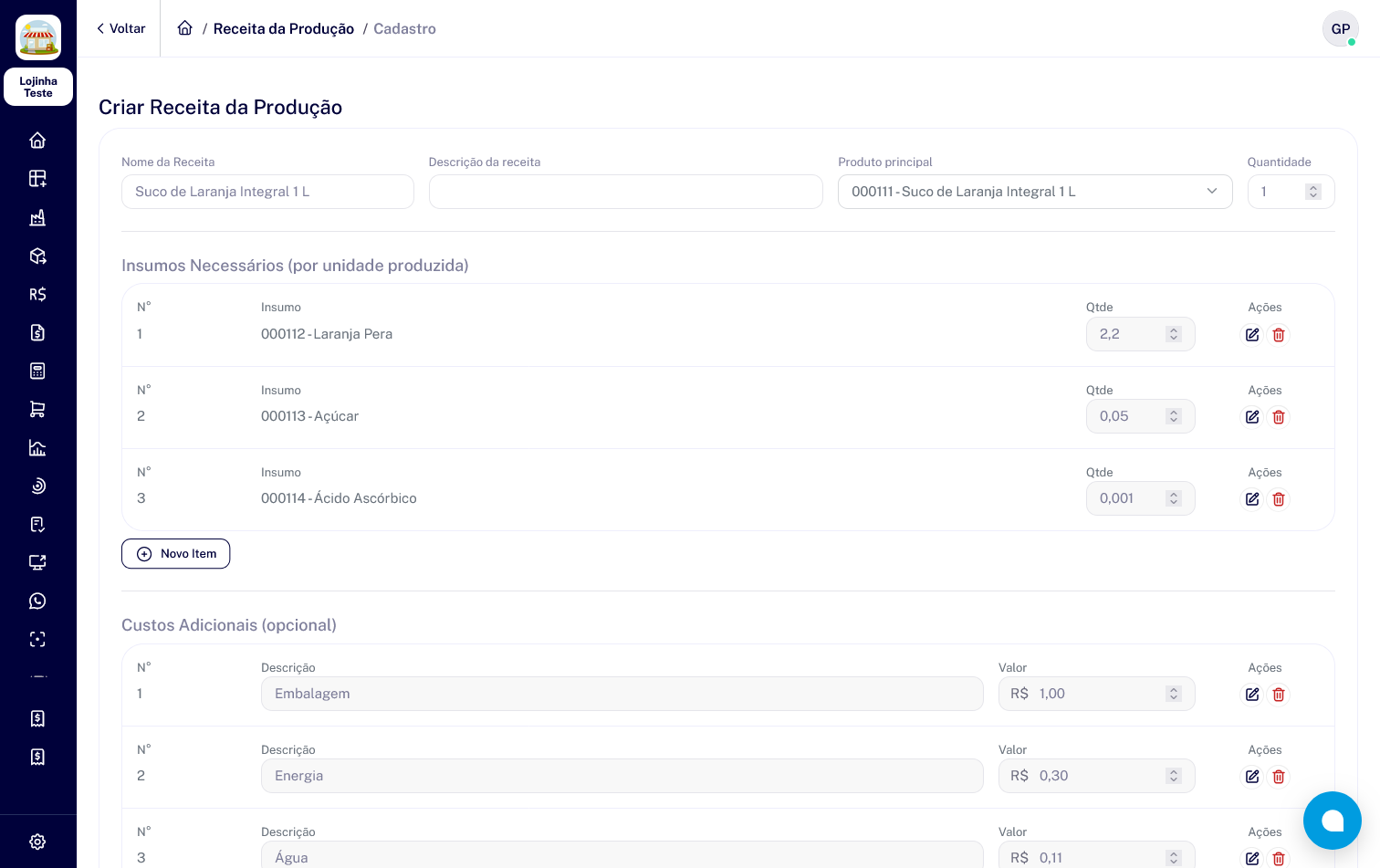
Task: Delete the Embalagem additional cost
Action: pos(1279,695)
